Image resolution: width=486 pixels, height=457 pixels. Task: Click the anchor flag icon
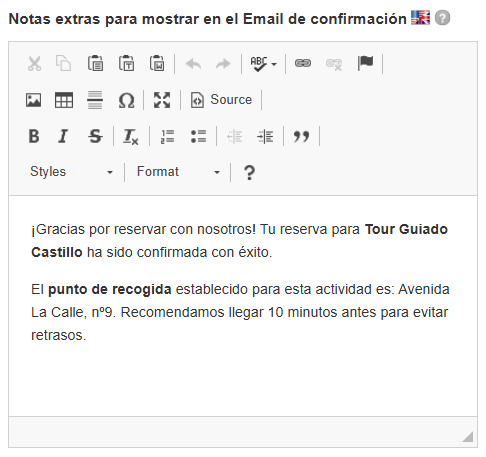[365, 63]
